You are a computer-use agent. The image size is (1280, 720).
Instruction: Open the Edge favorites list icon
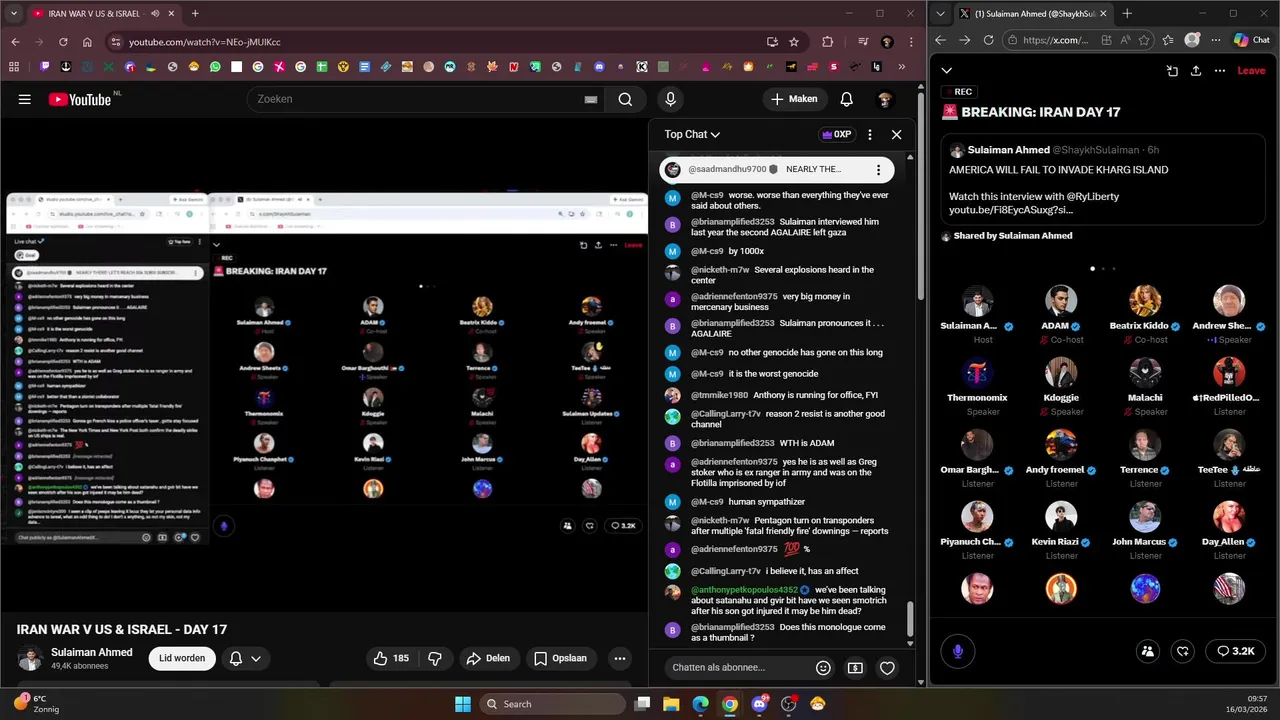pos(1169,40)
